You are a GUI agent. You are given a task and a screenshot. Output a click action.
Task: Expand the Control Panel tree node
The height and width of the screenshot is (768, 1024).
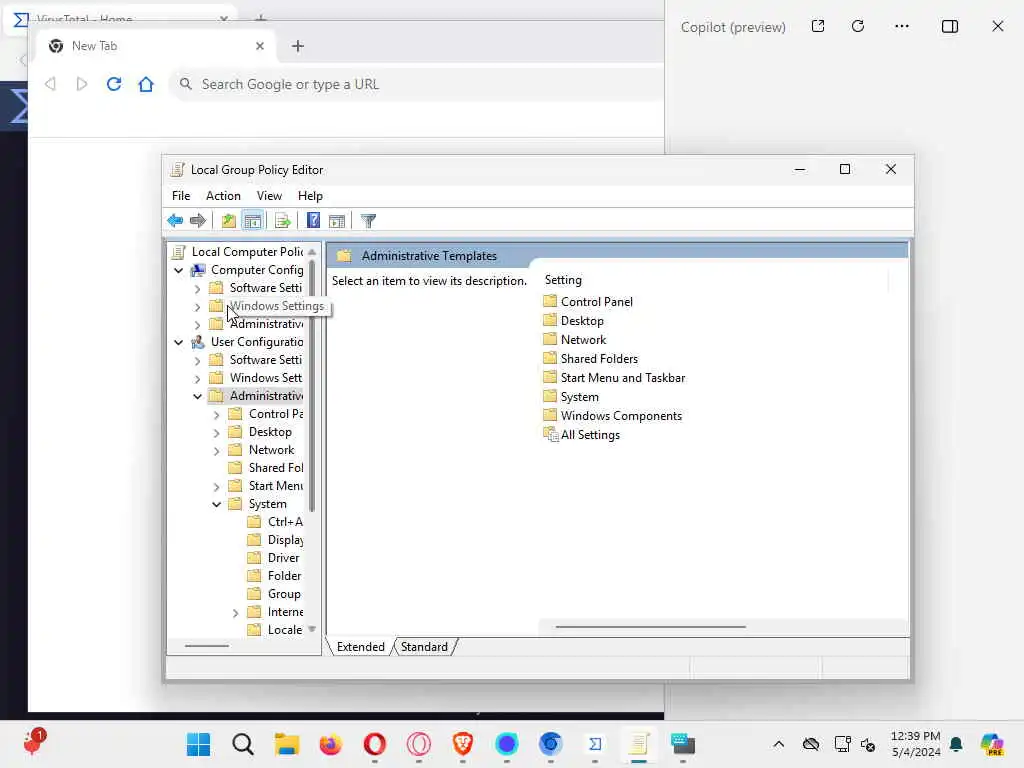click(x=216, y=414)
